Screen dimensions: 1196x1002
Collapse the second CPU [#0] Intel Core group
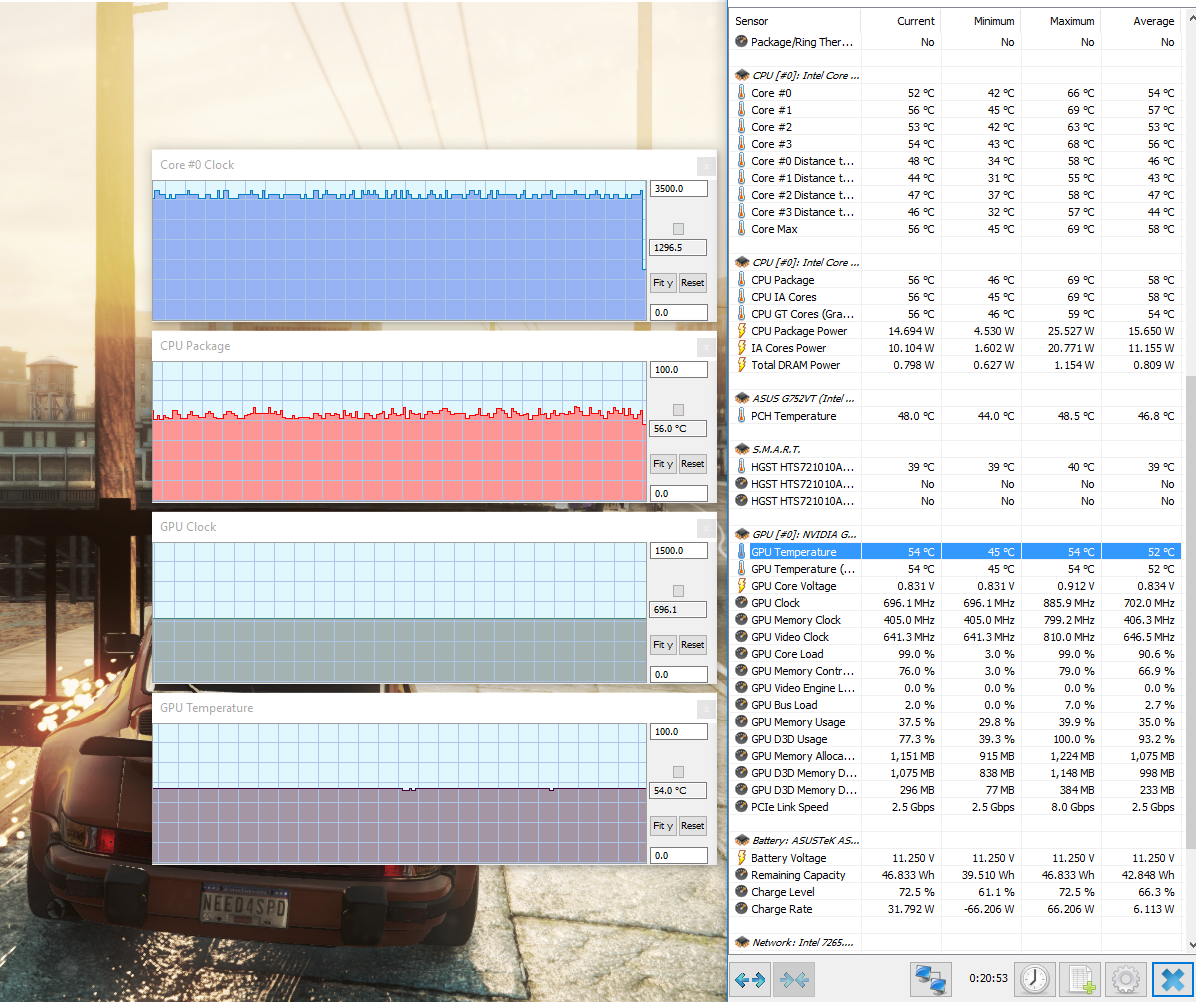[x=742, y=262]
